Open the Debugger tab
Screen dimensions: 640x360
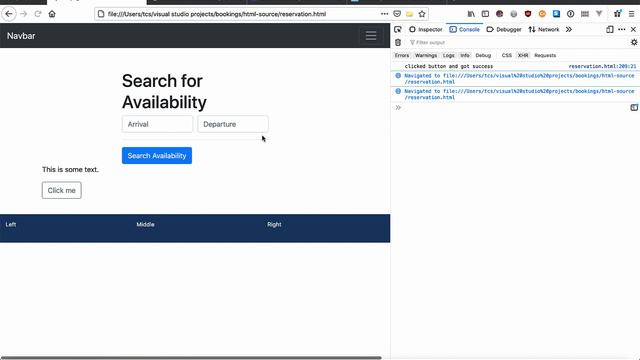(x=504, y=29)
